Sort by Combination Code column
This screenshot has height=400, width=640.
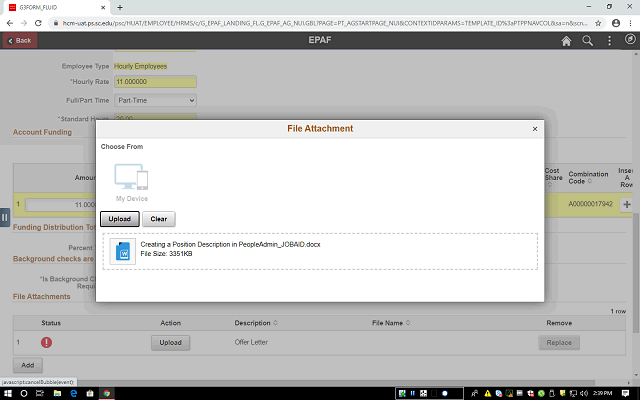(588, 178)
